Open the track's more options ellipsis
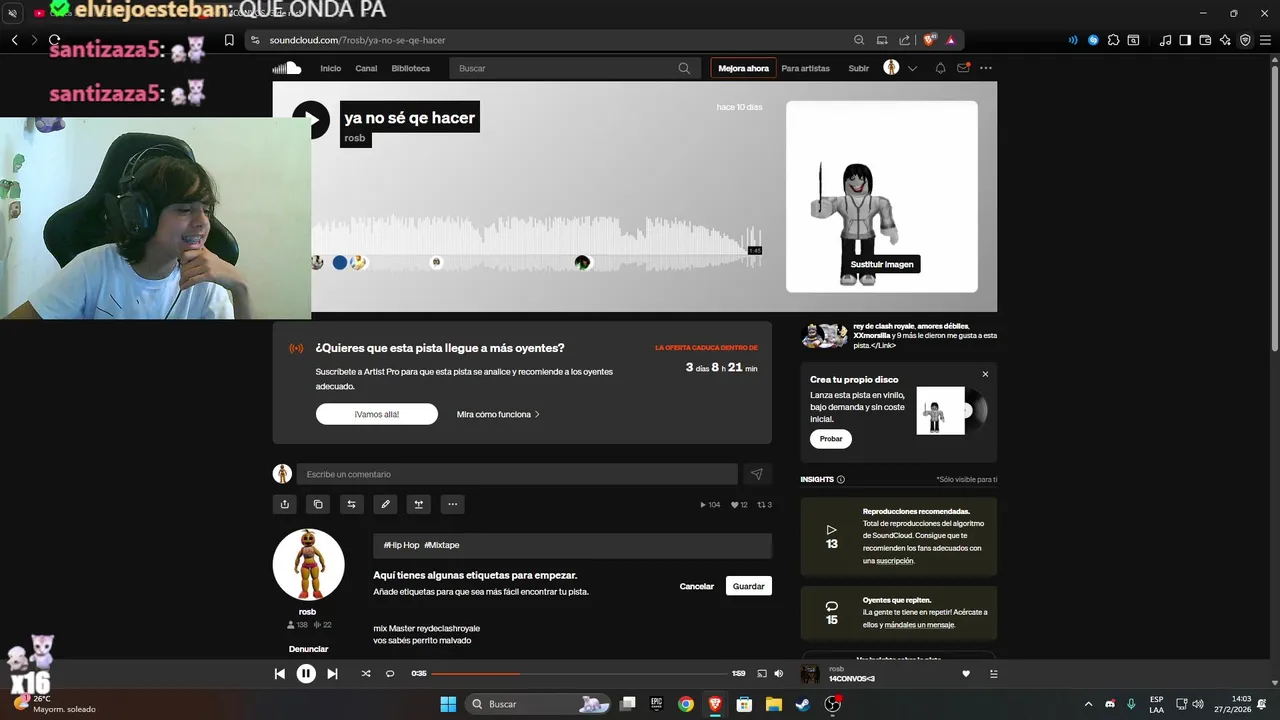 [x=452, y=504]
